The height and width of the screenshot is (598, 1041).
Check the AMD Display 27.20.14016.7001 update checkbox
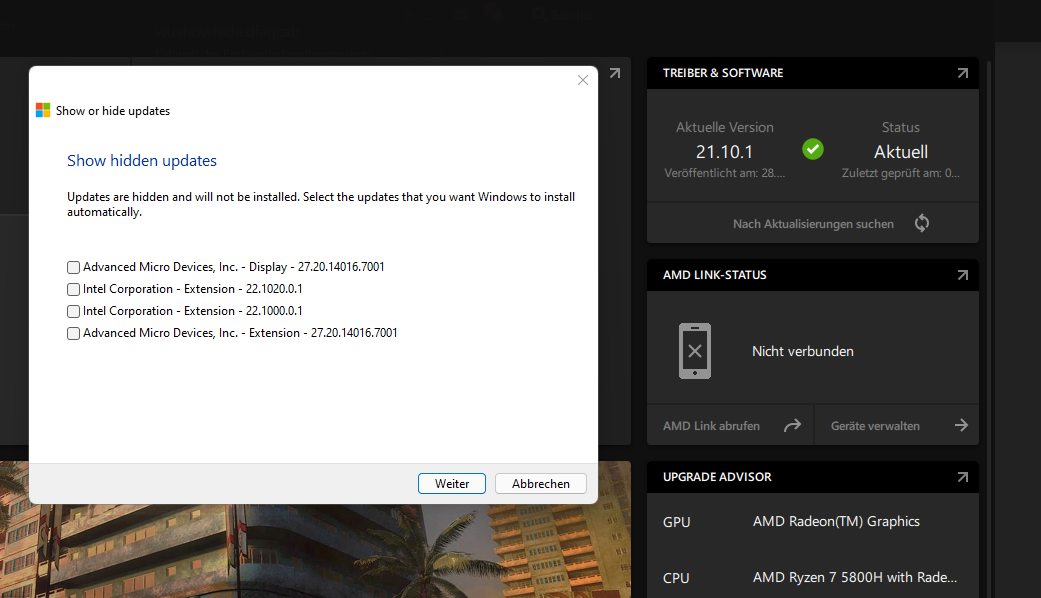pos(73,267)
